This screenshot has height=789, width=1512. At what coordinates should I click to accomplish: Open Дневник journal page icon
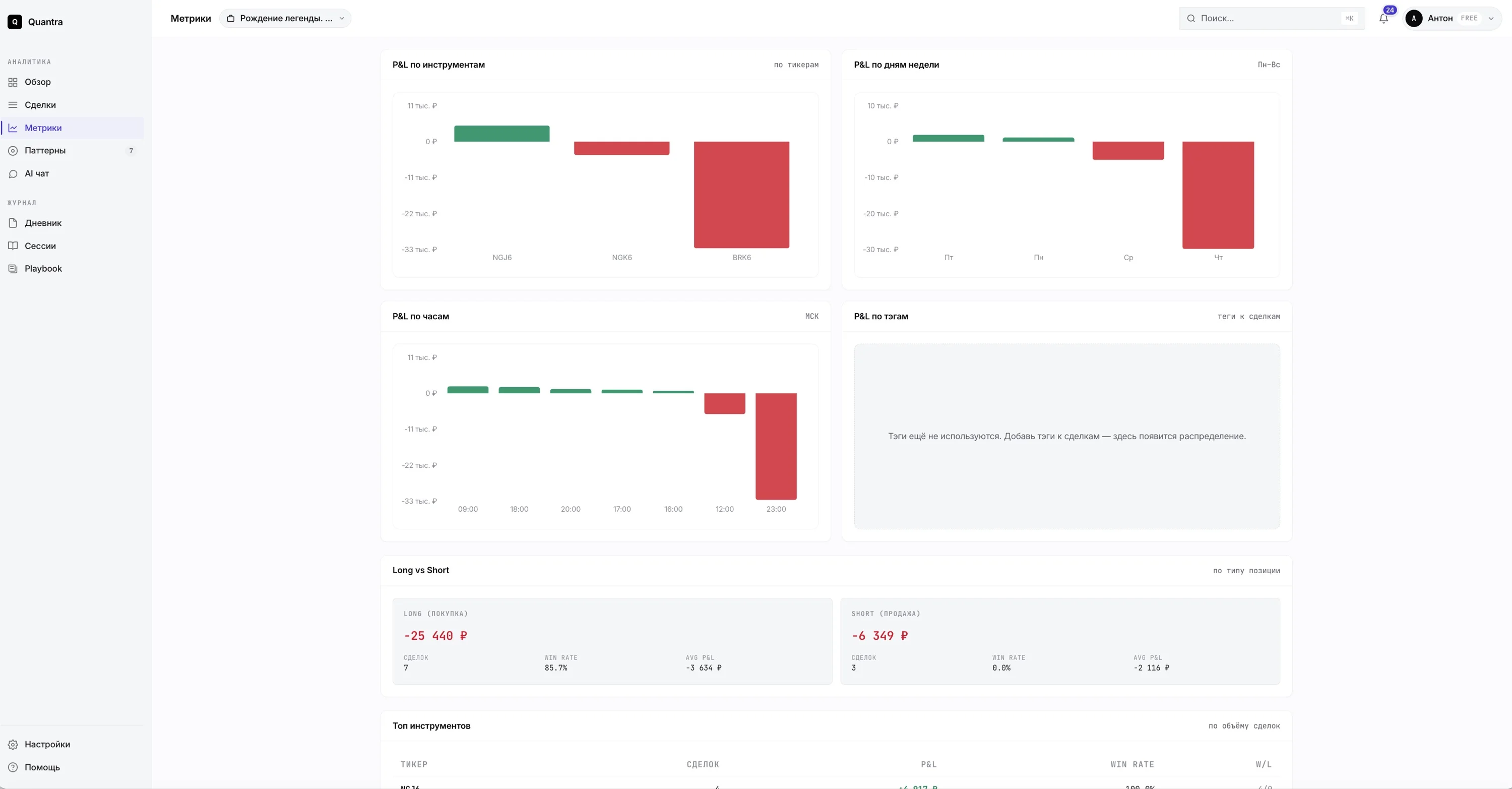coord(13,223)
